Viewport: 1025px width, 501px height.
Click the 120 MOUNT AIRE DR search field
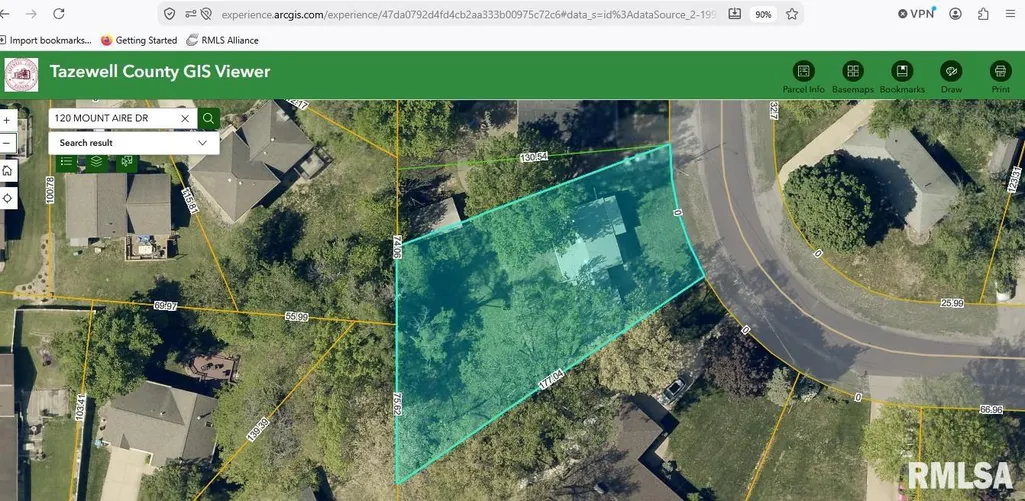click(x=112, y=118)
